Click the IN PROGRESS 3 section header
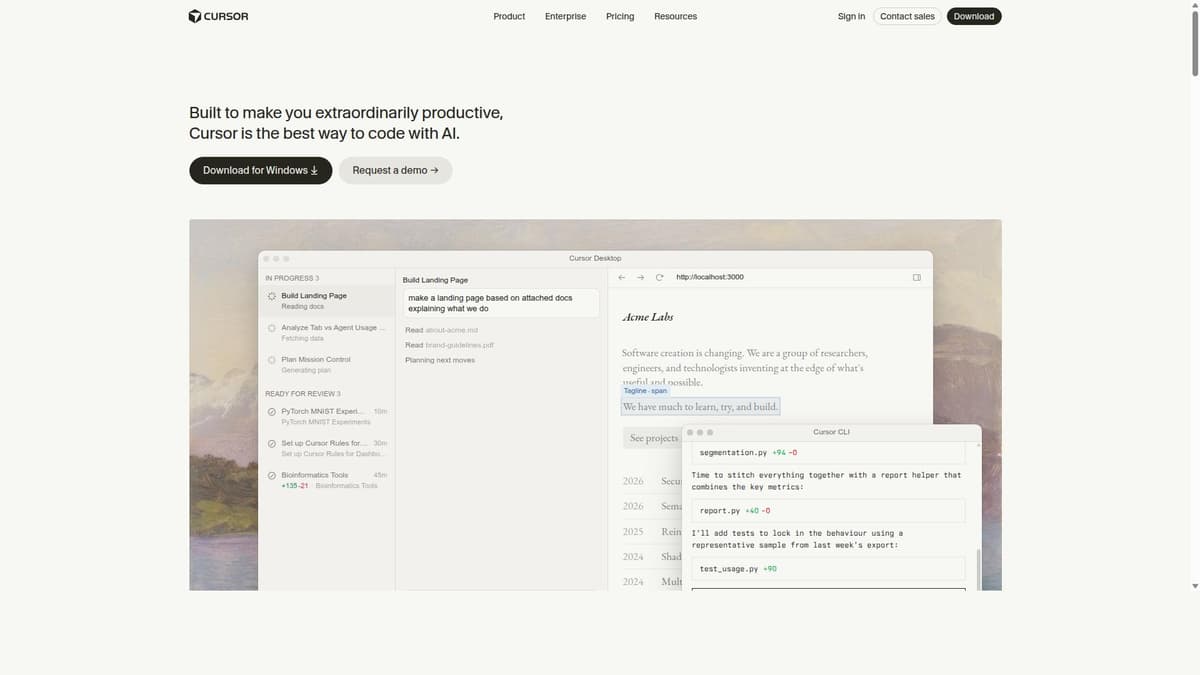 tap(292, 278)
